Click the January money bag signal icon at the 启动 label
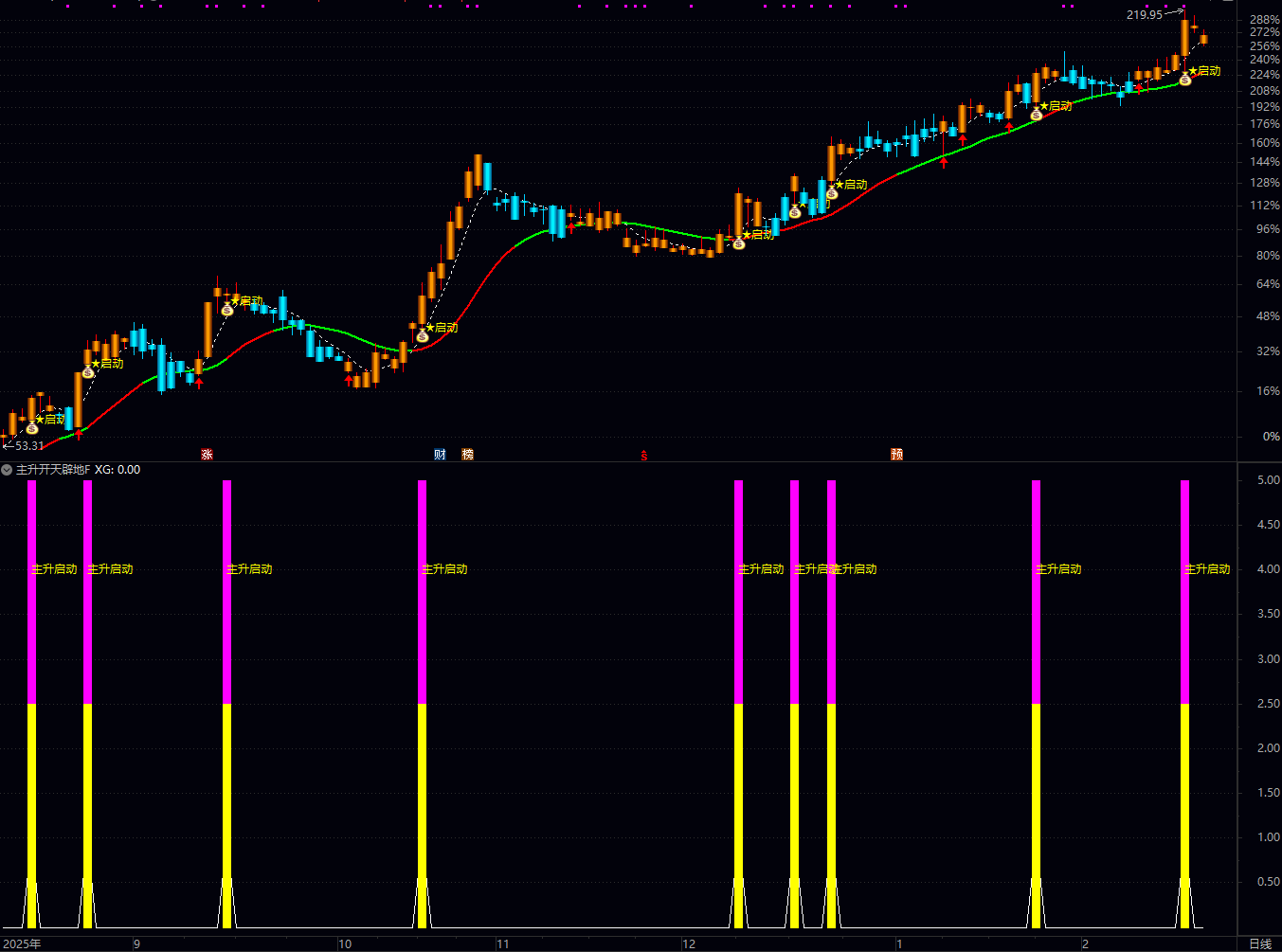The width and height of the screenshot is (1282, 952). tap(1037, 115)
